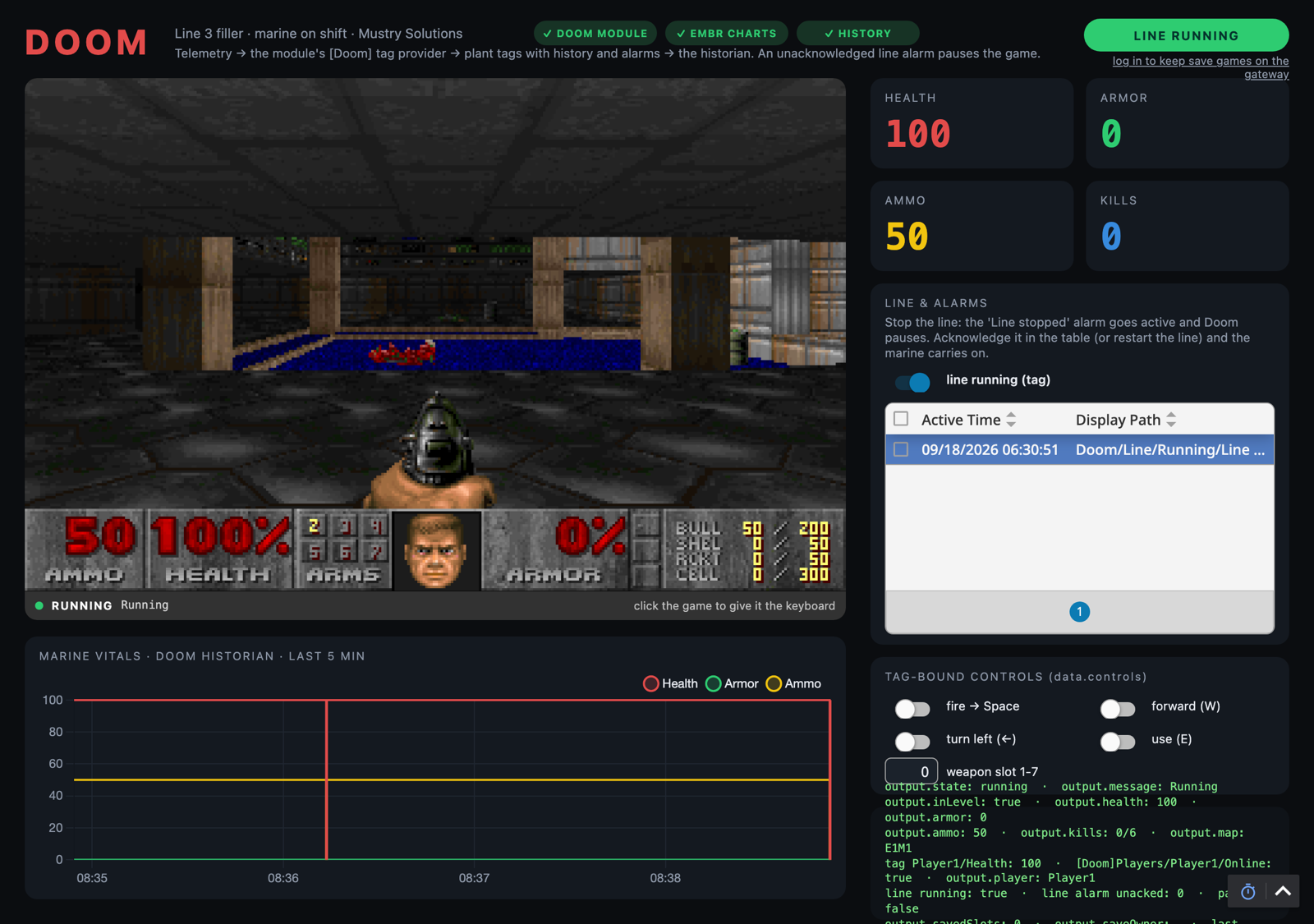Click the scroll-to-top chevron icon
1314x924 pixels.
pos(1283,891)
